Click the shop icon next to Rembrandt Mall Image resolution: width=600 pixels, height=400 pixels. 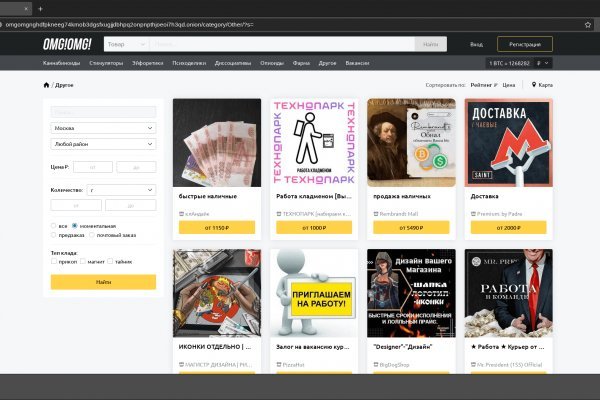coord(376,214)
